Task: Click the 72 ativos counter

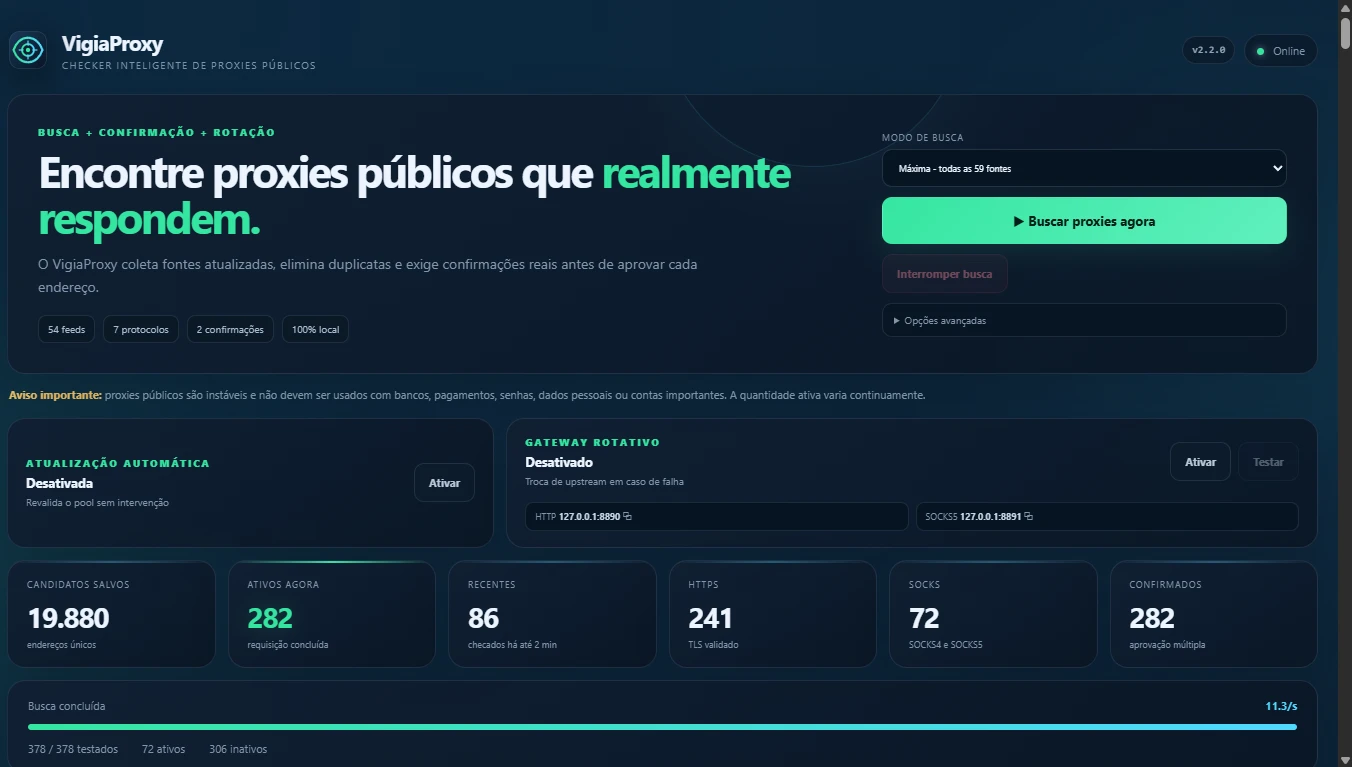Action: click(163, 749)
